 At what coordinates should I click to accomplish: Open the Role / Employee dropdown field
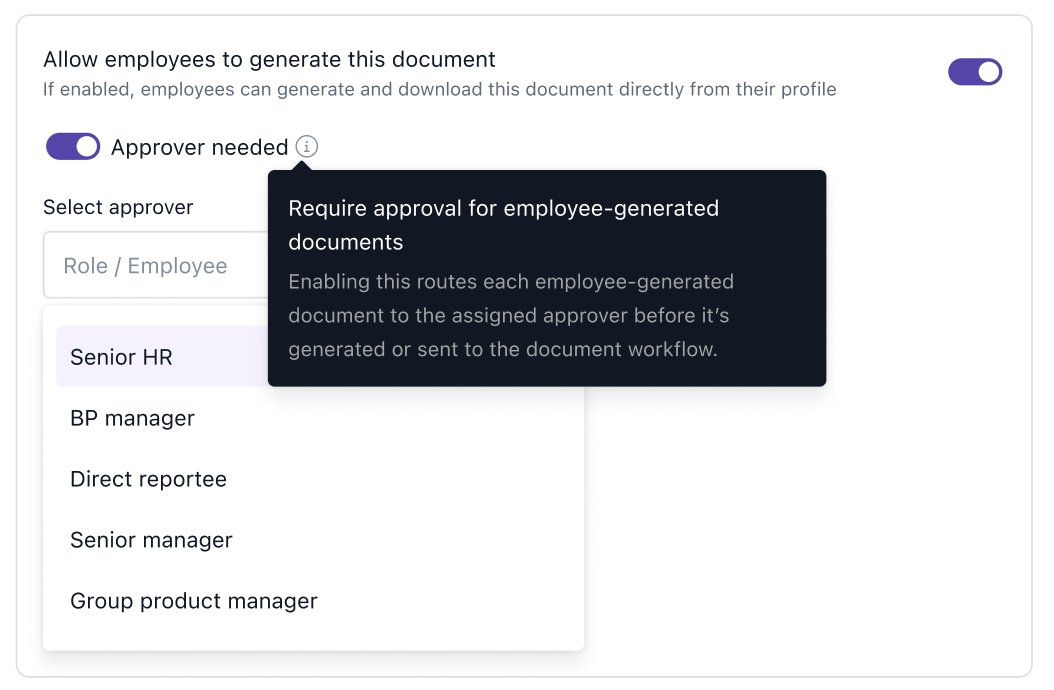tap(150, 266)
